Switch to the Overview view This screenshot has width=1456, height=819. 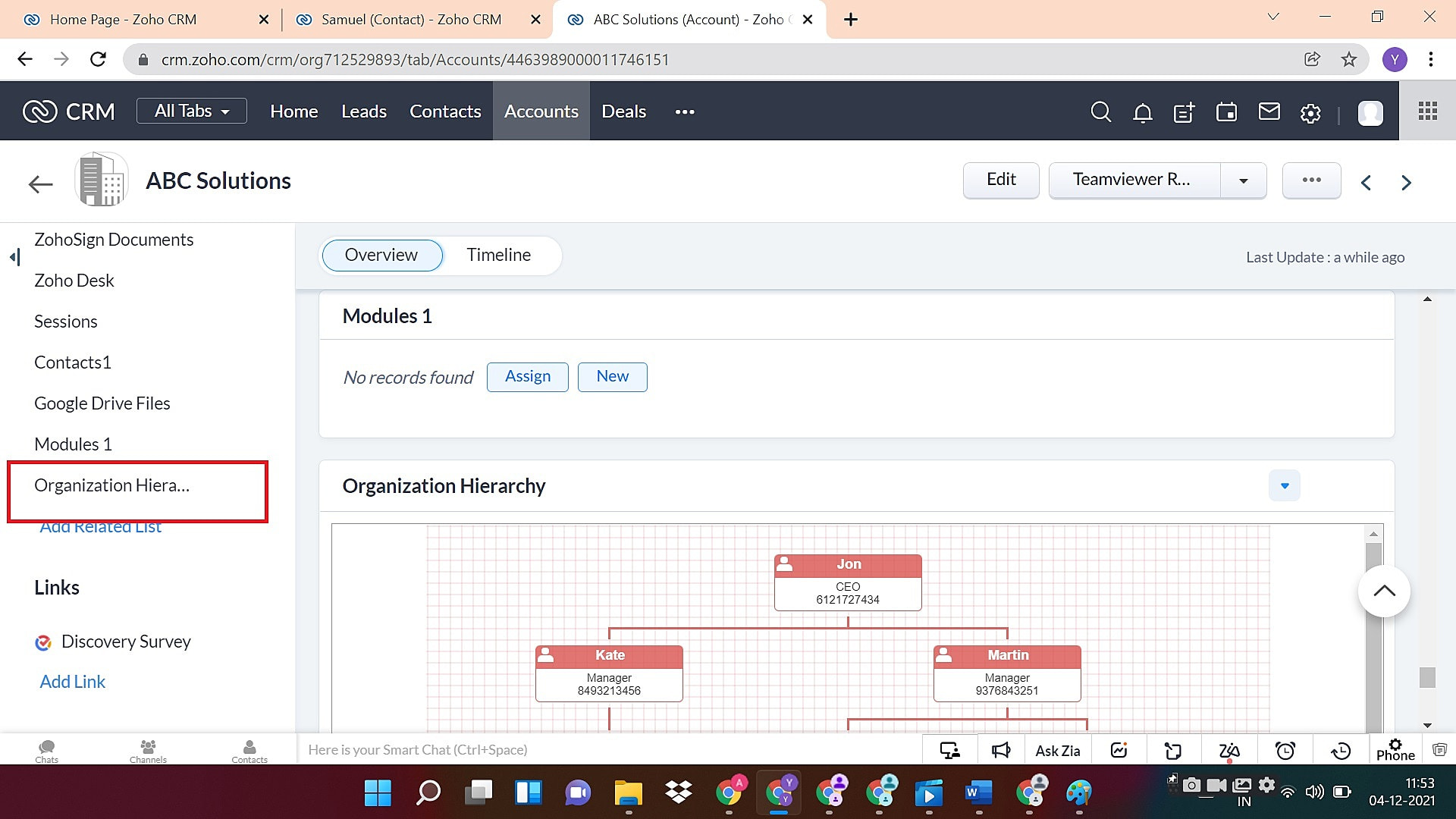pos(381,255)
